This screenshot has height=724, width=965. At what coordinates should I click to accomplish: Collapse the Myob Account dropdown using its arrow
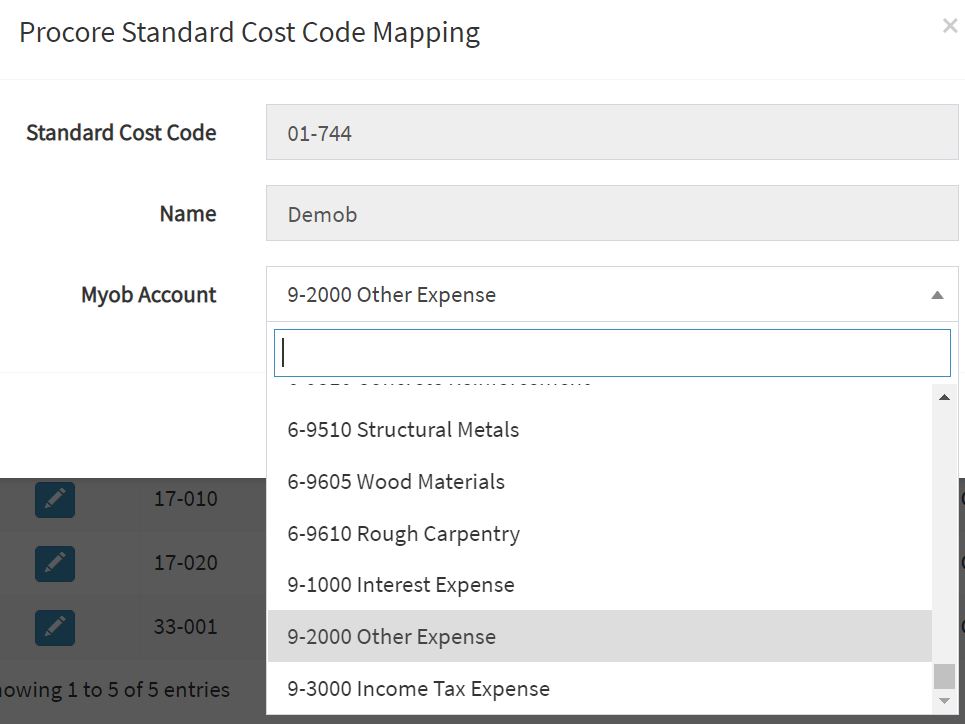coord(938,294)
